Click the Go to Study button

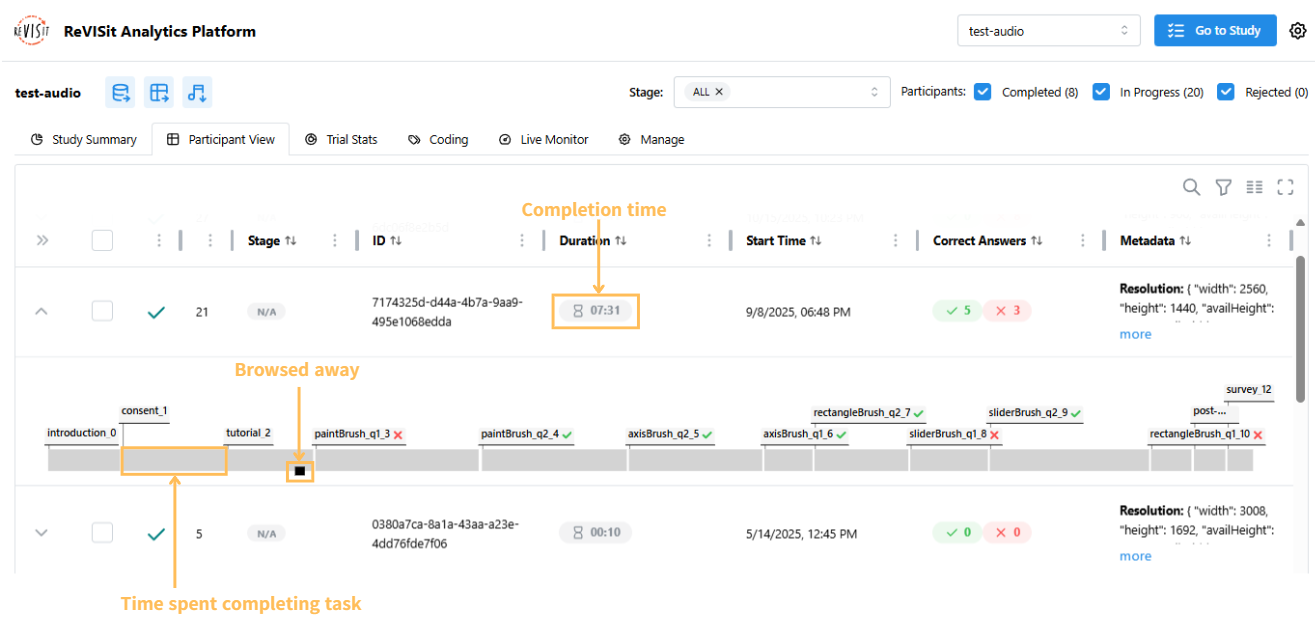1215,31
